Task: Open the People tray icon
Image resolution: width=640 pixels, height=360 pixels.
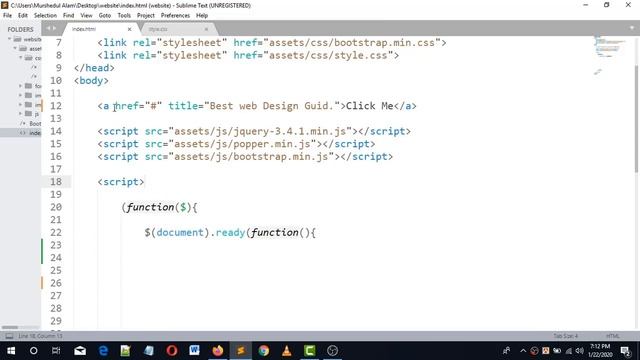Action: (x=507, y=351)
